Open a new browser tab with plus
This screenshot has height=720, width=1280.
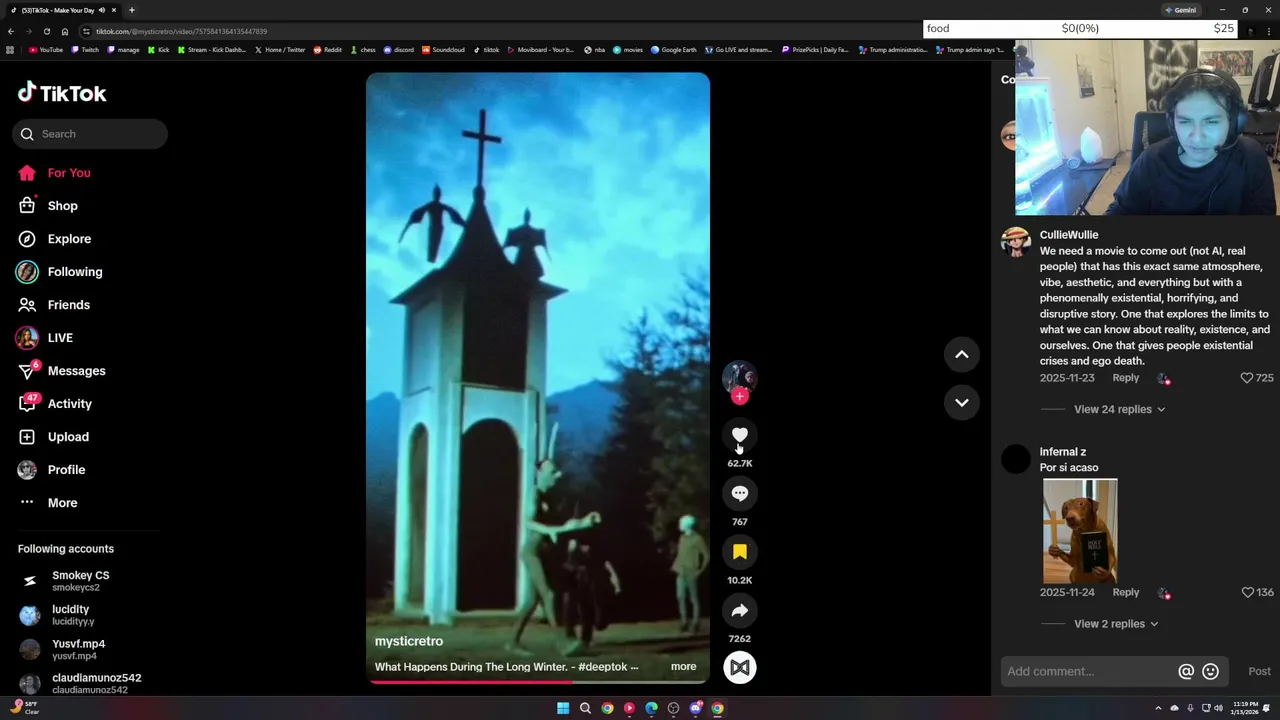point(131,10)
